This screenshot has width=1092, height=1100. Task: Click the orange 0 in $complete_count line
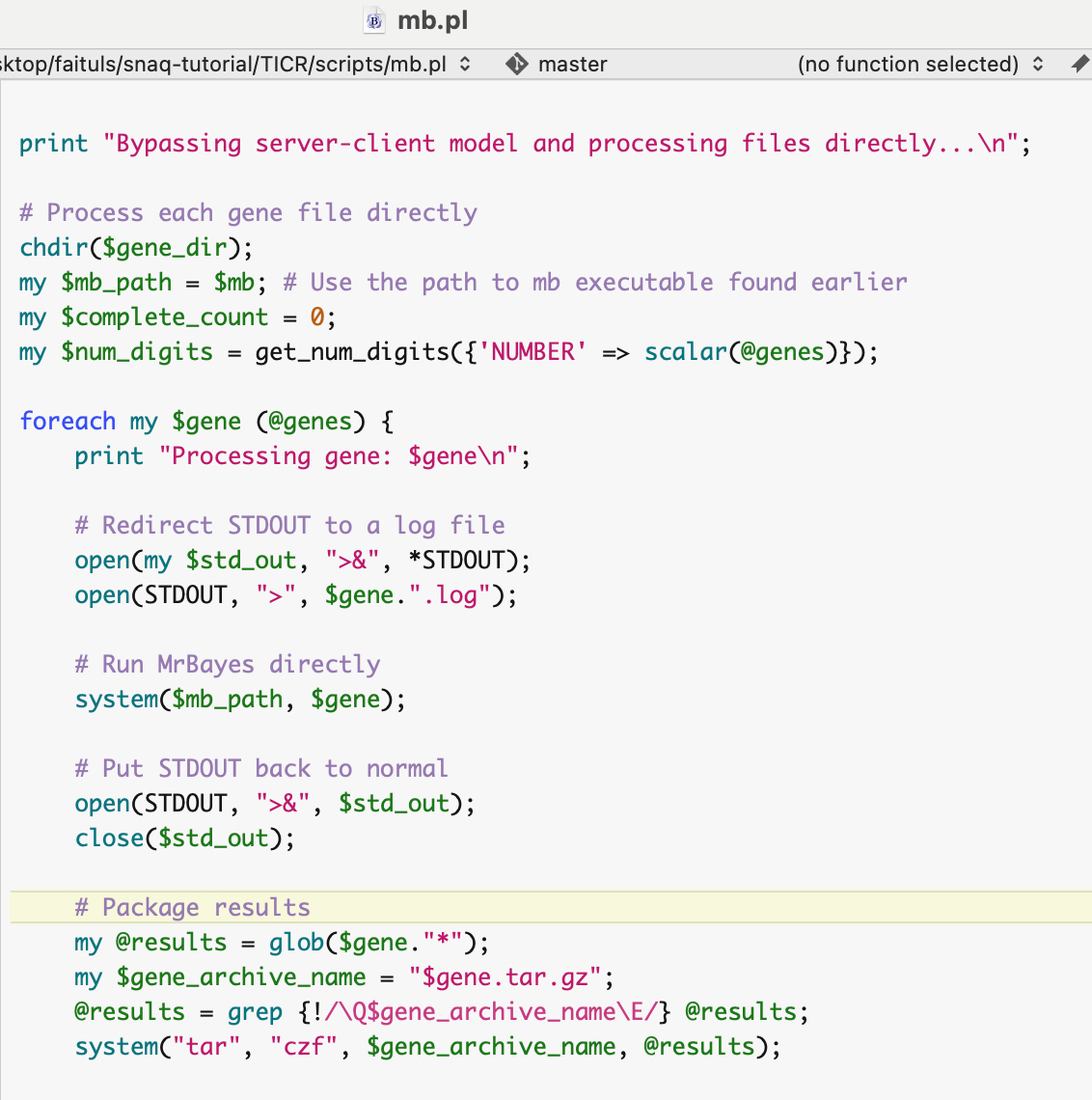pos(316,317)
